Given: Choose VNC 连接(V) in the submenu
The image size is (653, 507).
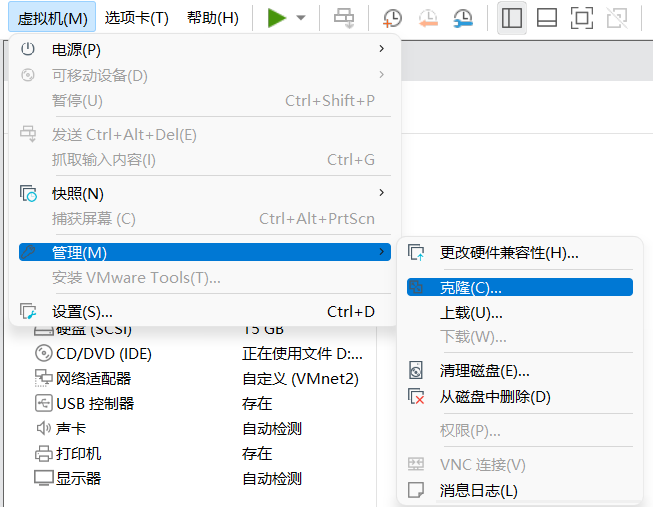Looking at the screenshot, I should (x=520, y=465).
